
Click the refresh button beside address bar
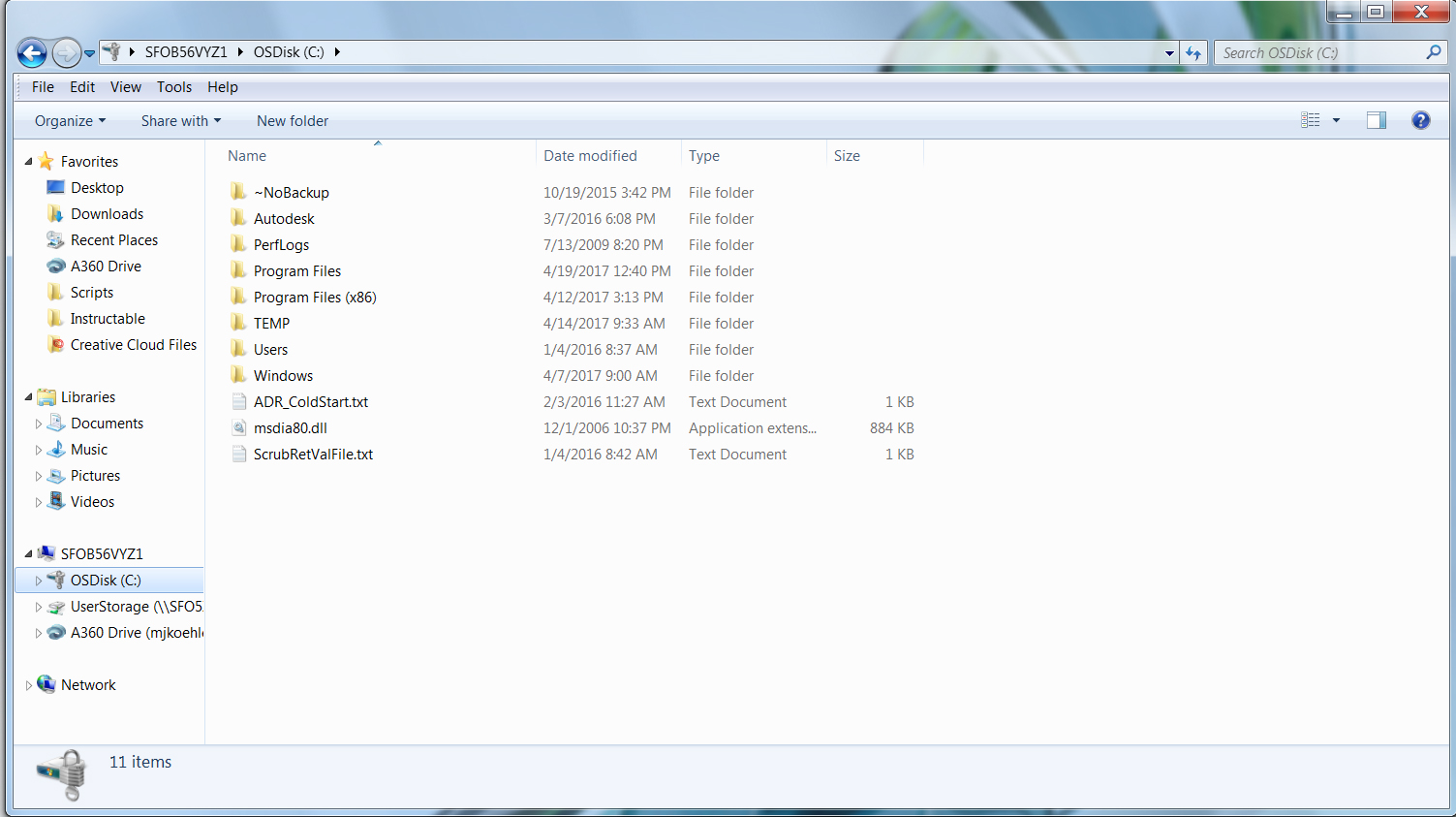click(1193, 53)
